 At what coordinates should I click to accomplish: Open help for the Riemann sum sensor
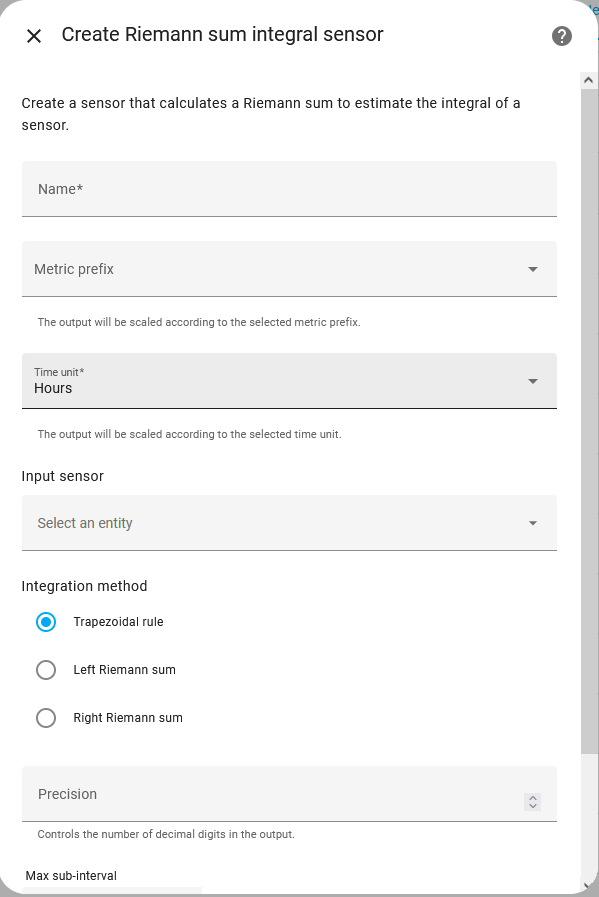tap(561, 36)
